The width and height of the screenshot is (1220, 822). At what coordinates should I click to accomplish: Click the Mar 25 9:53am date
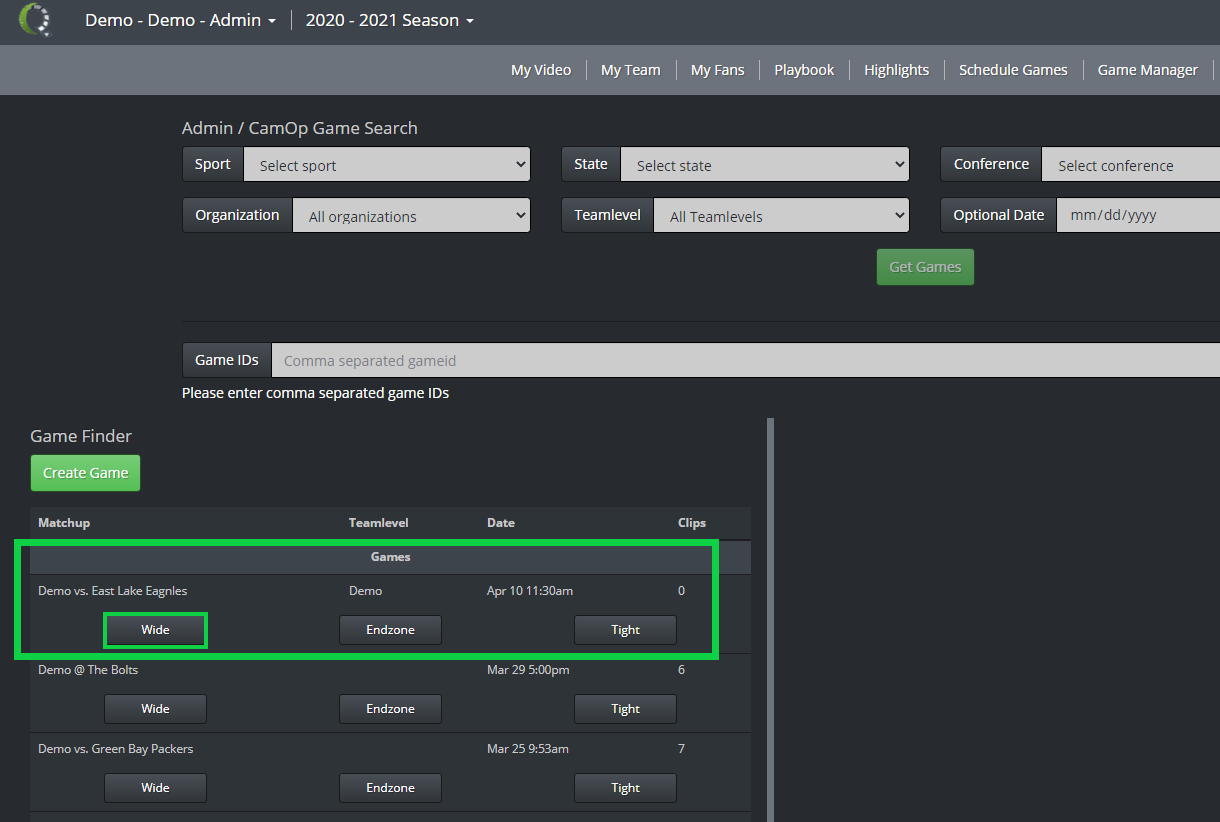[527, 749]
